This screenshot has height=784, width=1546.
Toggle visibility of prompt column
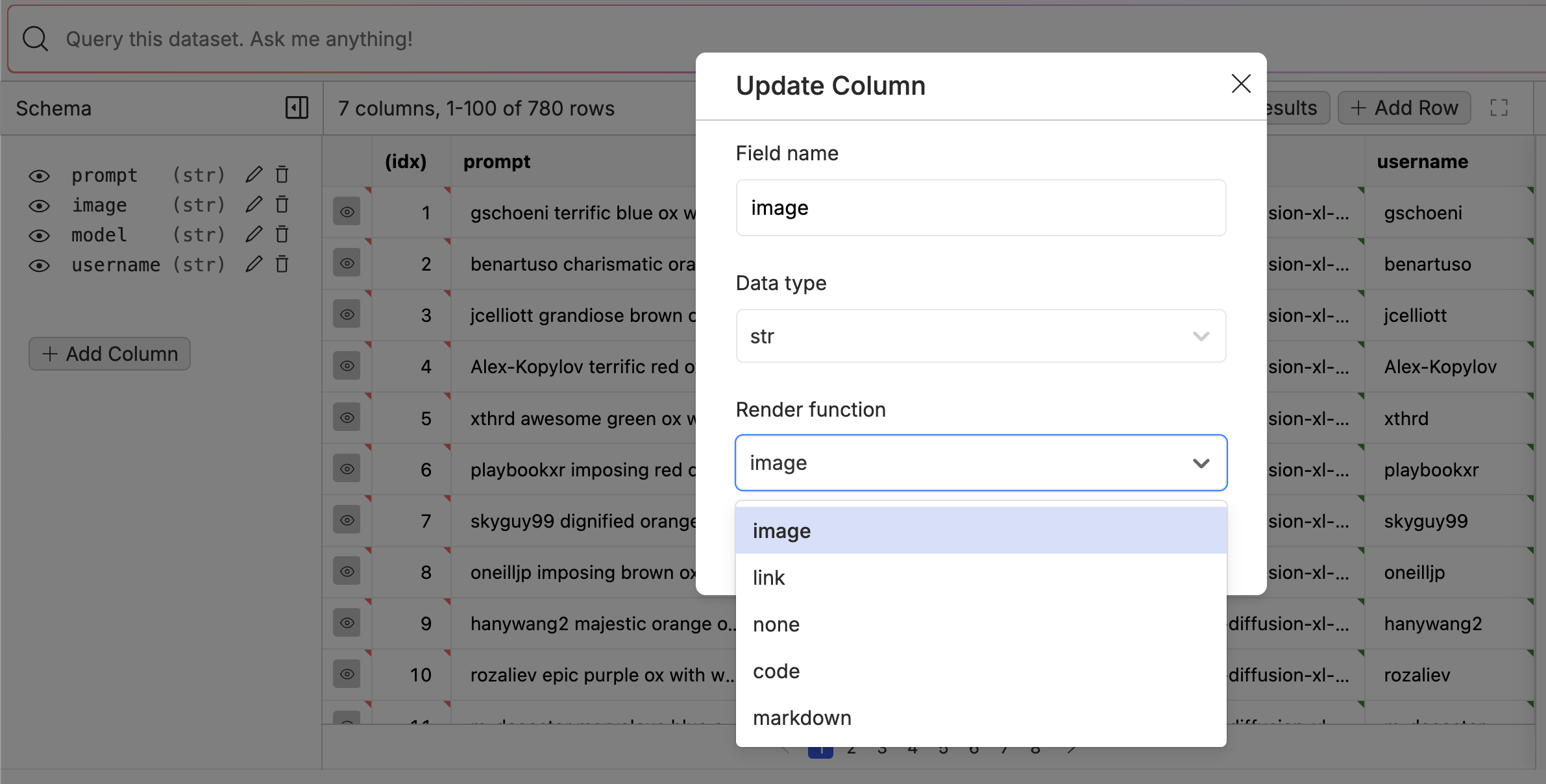click(x=39, y=176)
